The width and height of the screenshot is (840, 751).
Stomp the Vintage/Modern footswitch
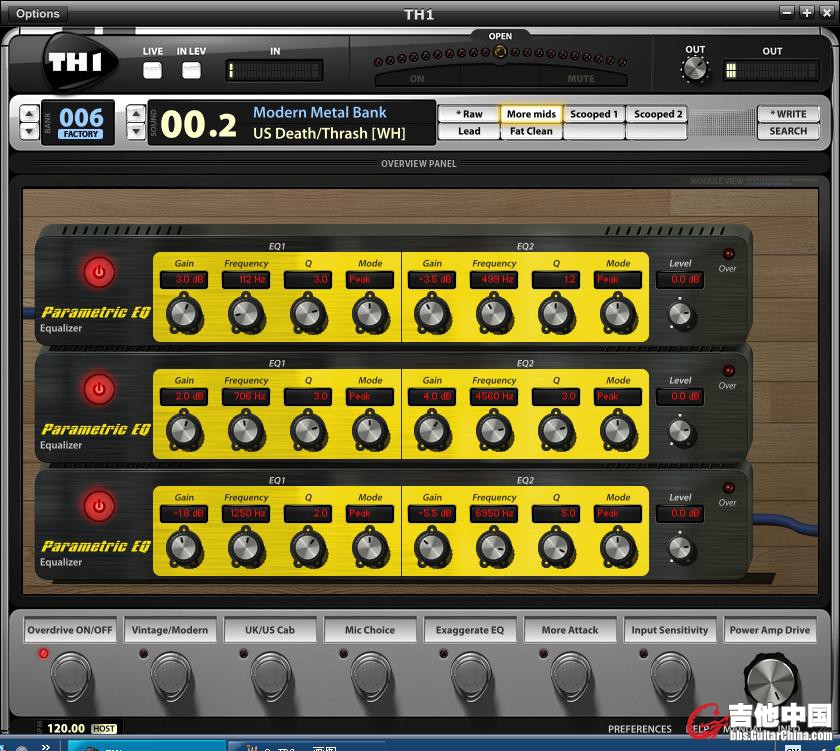[171, 677]
